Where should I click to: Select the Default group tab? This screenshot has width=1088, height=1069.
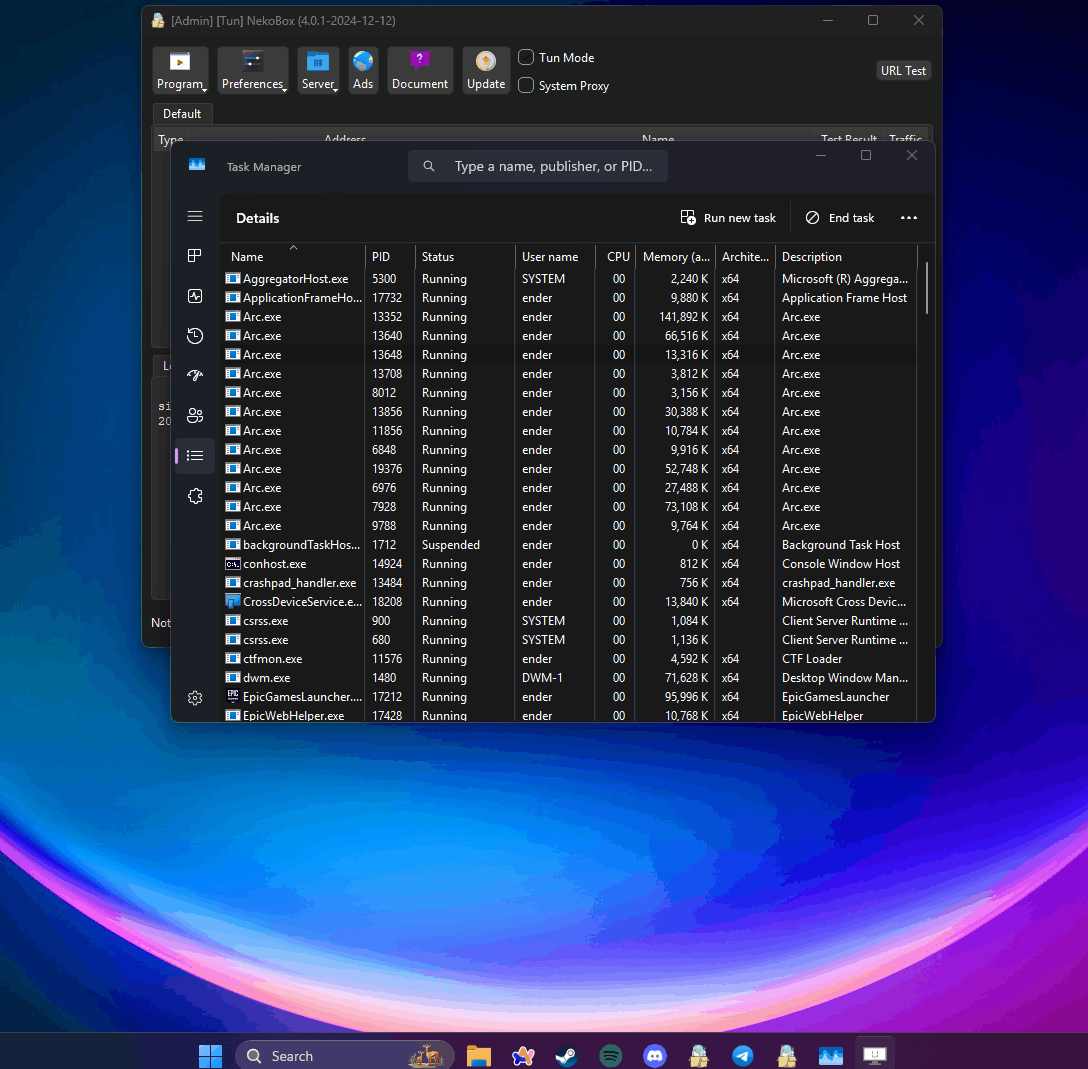pyautogui.click(x=182, y=114)
